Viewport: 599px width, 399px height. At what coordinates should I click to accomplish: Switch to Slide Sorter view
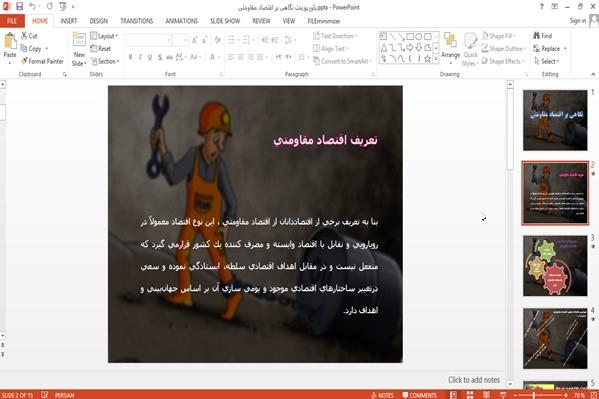470,395
